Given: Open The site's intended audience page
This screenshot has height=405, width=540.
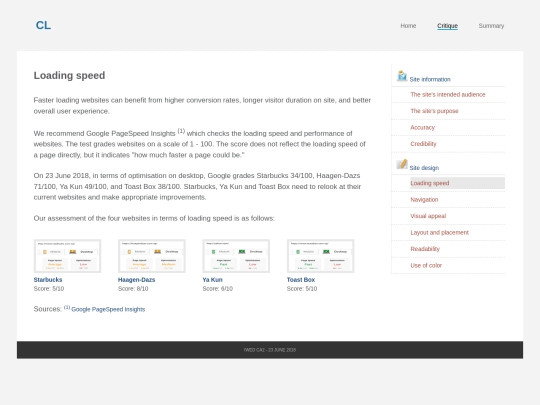Looking at the screenshot, I should point(448,94).
